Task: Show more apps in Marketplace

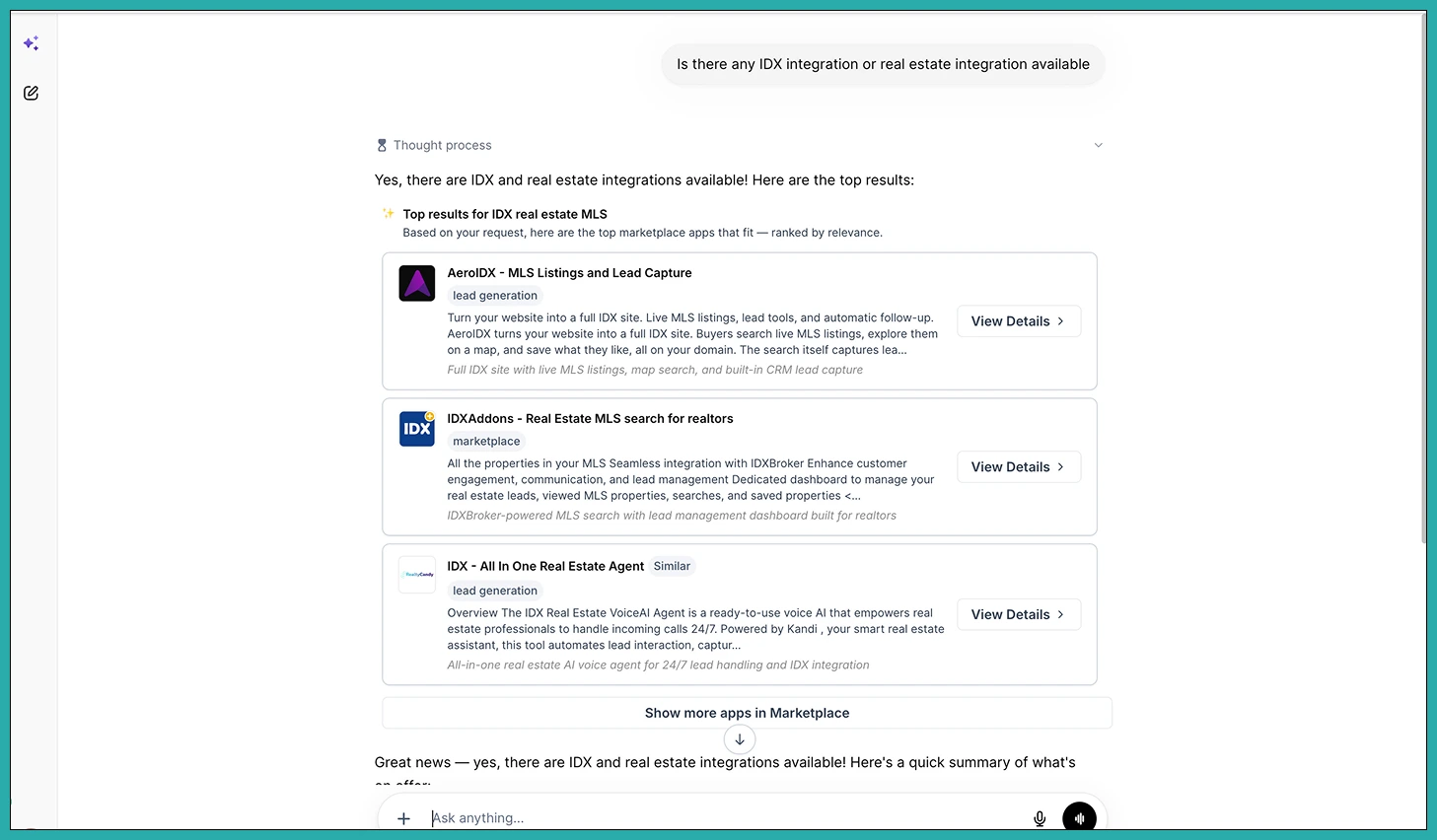Action: tap(747, 713)
